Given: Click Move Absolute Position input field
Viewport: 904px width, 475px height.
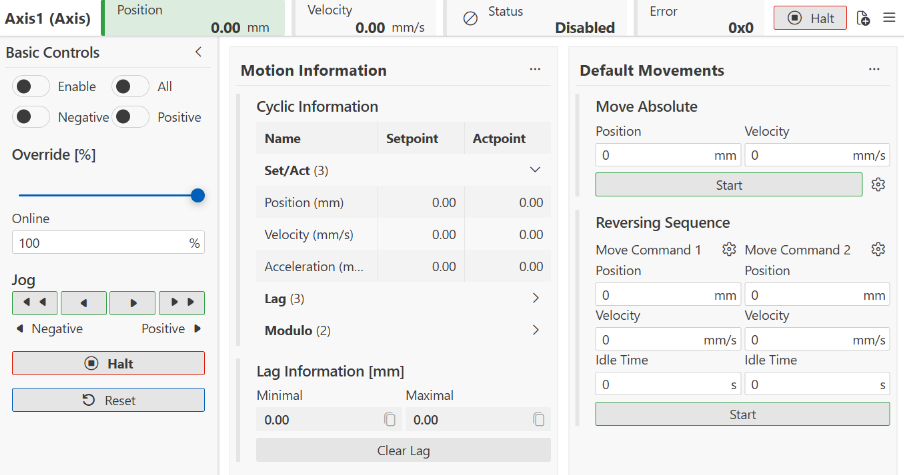Looking at the screenshot, I should click(669, 155).
